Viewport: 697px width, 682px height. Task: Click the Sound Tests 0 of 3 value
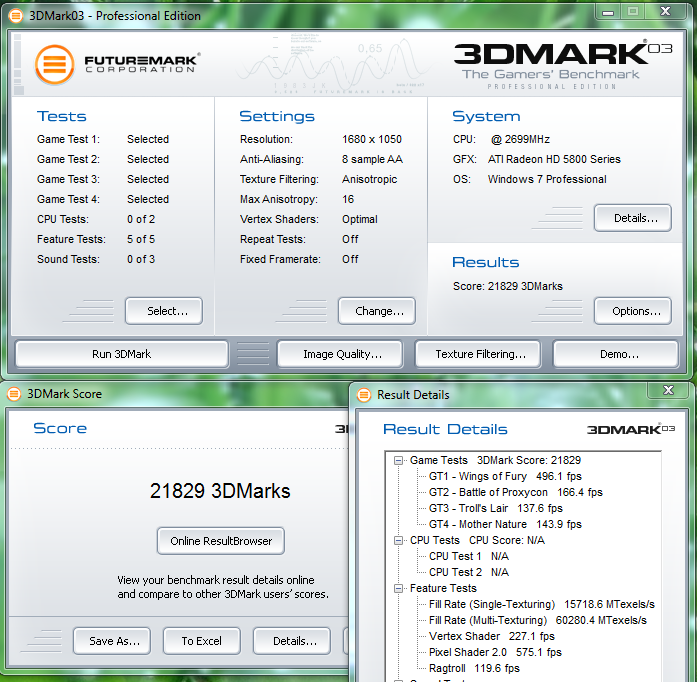tap(141, 260)
